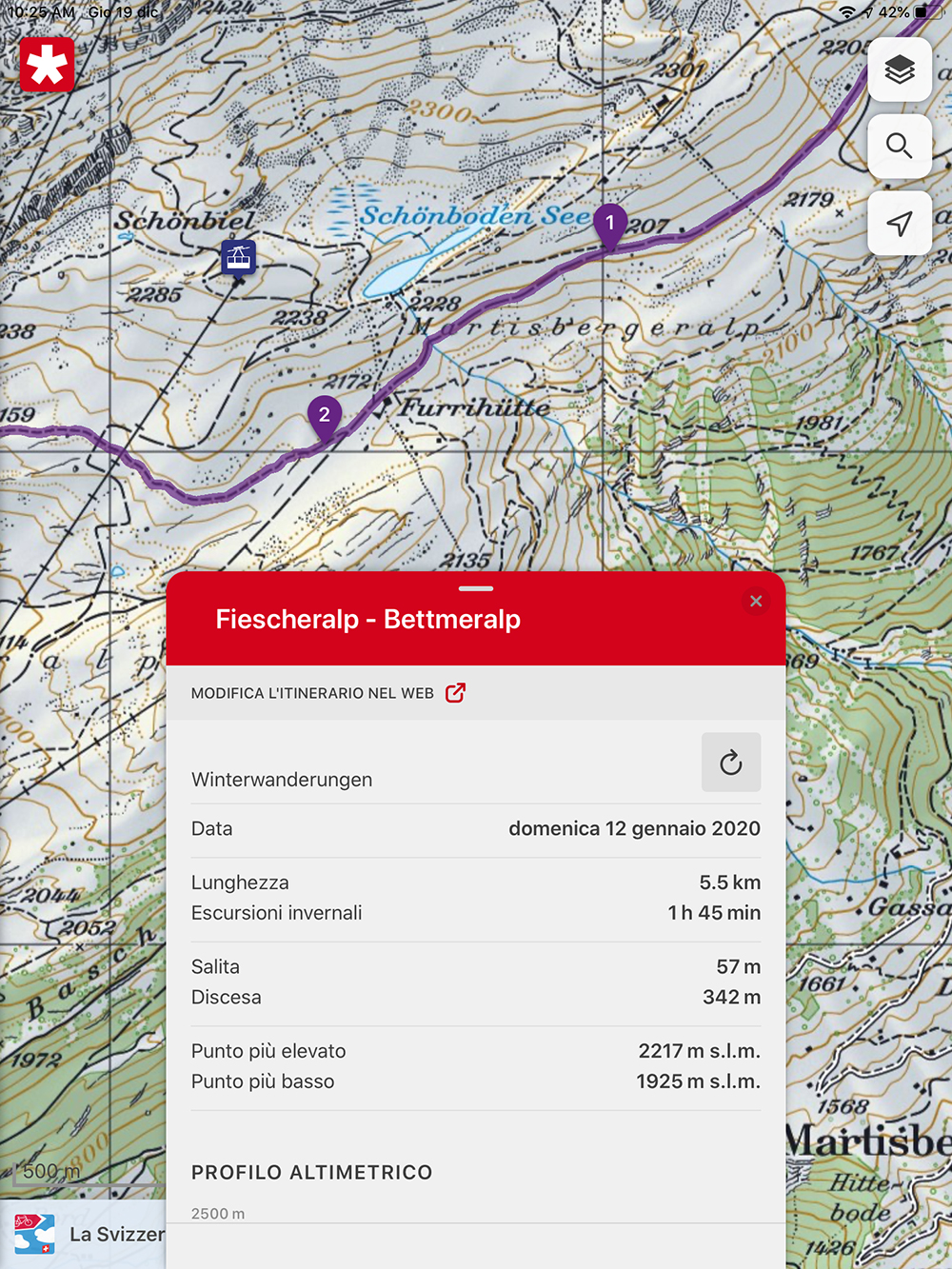
Task: Tap the 2500 m elevation axis label
Action: [x=218, y=1214]
